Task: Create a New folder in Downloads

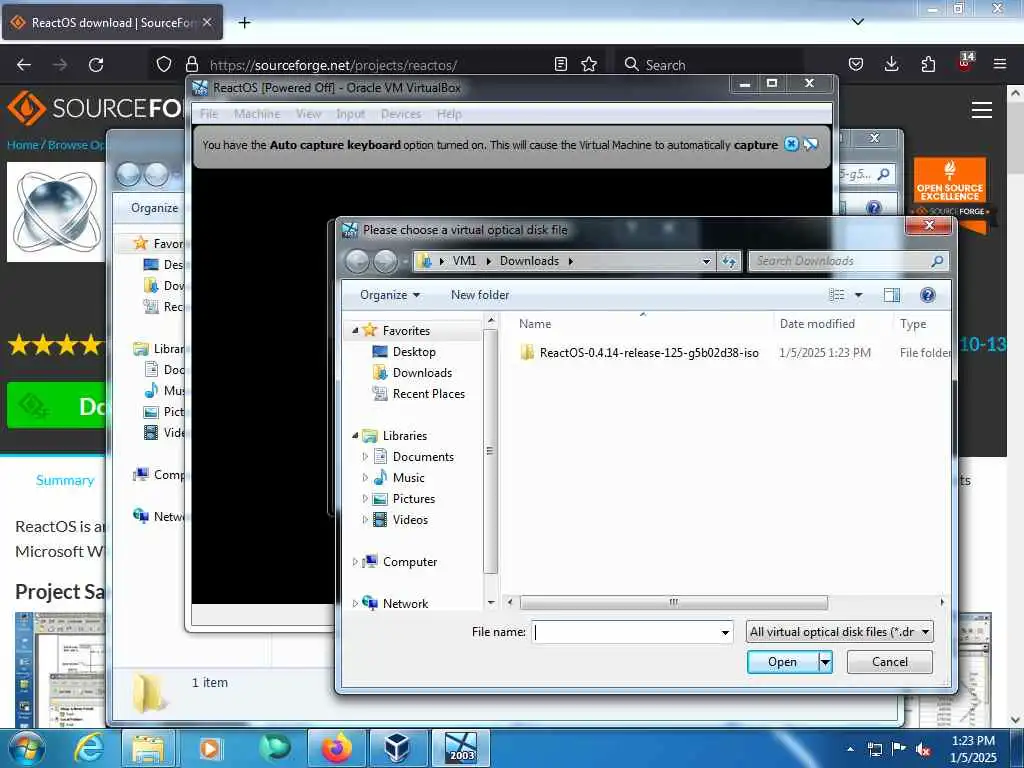Action: coord(480,295)
